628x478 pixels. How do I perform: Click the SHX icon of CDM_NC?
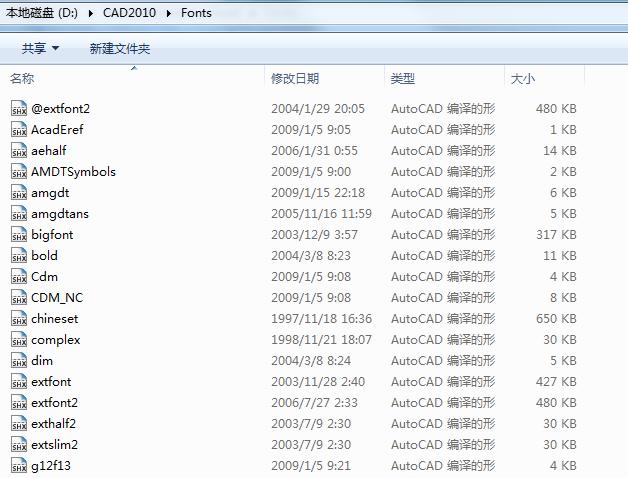coord(19,298)
